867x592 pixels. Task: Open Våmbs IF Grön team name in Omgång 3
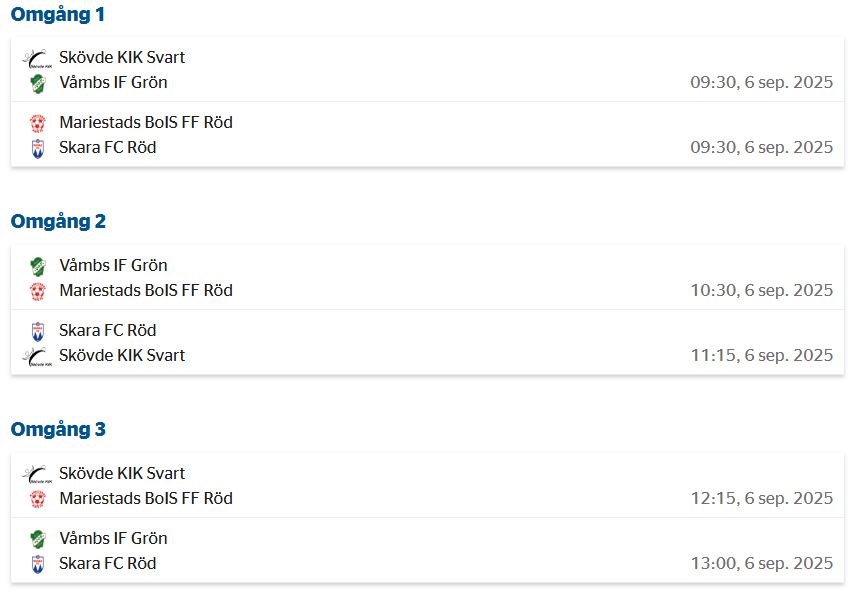113,539
